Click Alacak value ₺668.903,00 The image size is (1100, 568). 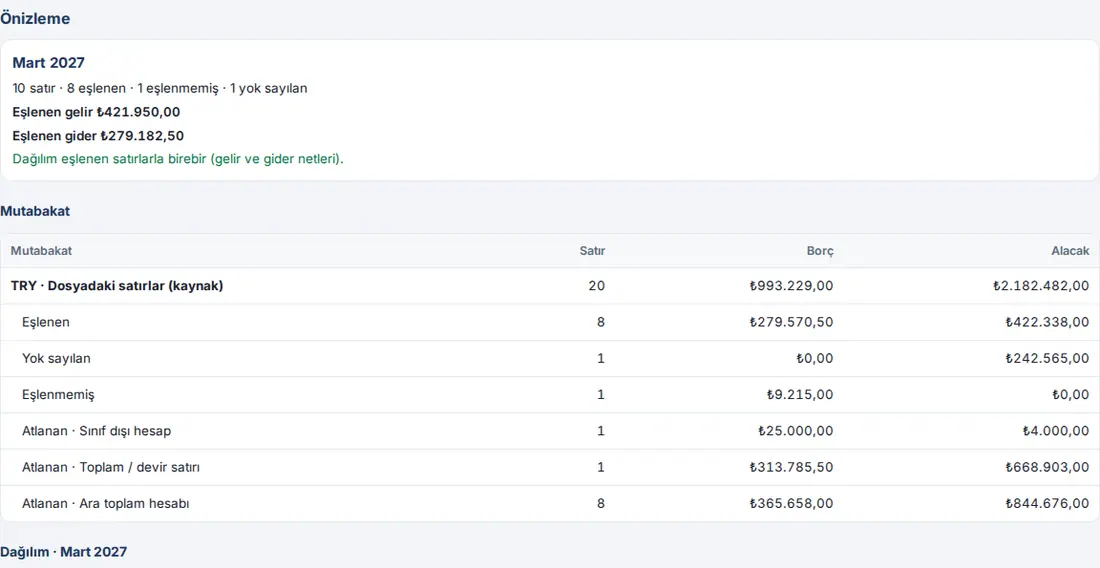click(1047, 467)
